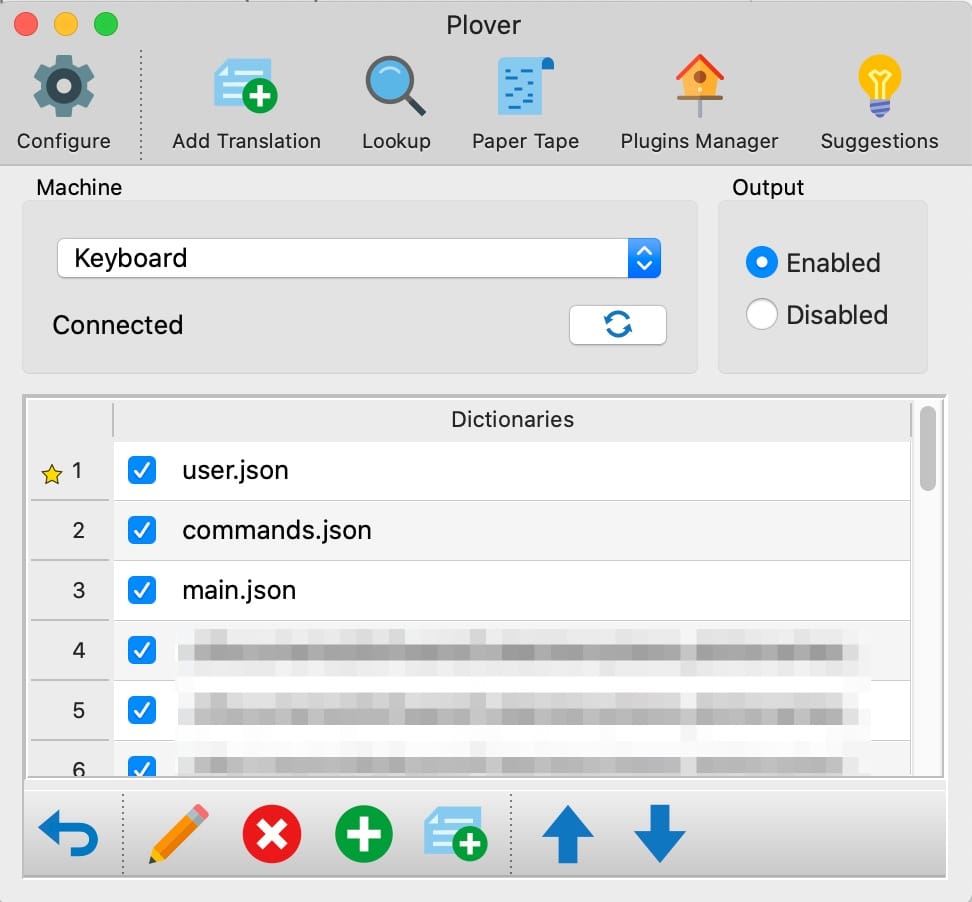
Task: Click the dictionaries list scrollbar
Action: click(927, 448)
